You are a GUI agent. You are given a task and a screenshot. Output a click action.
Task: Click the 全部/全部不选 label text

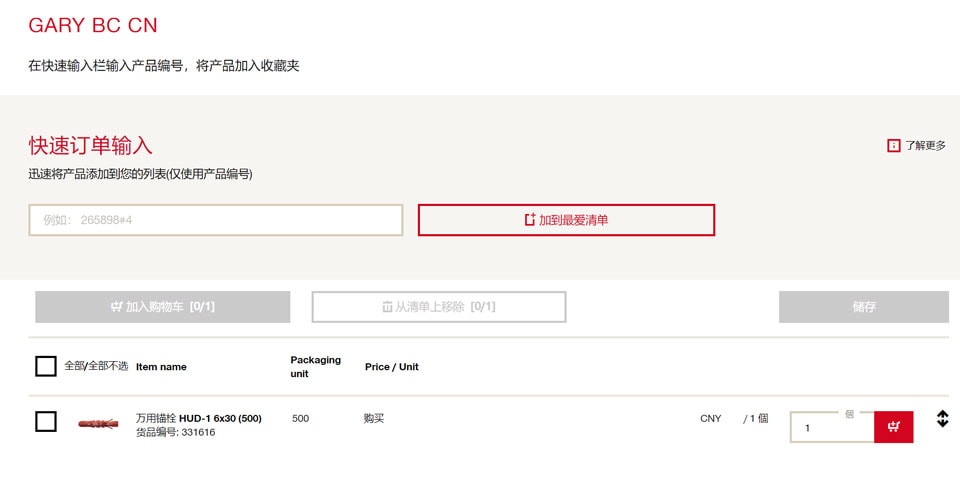click(x=96, y=366)
